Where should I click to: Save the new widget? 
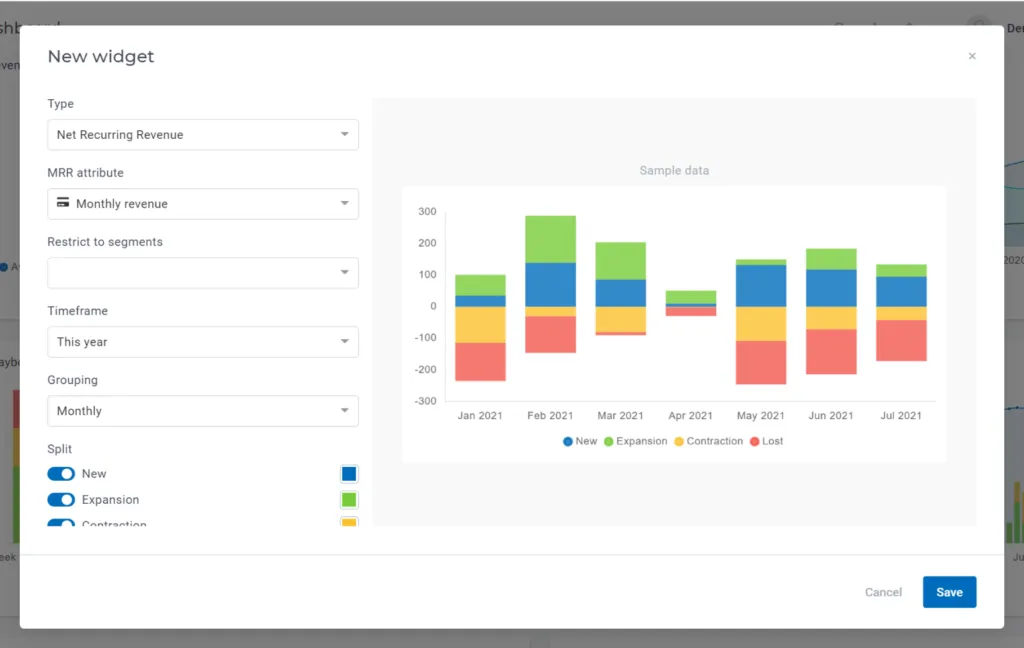(949, 592)
